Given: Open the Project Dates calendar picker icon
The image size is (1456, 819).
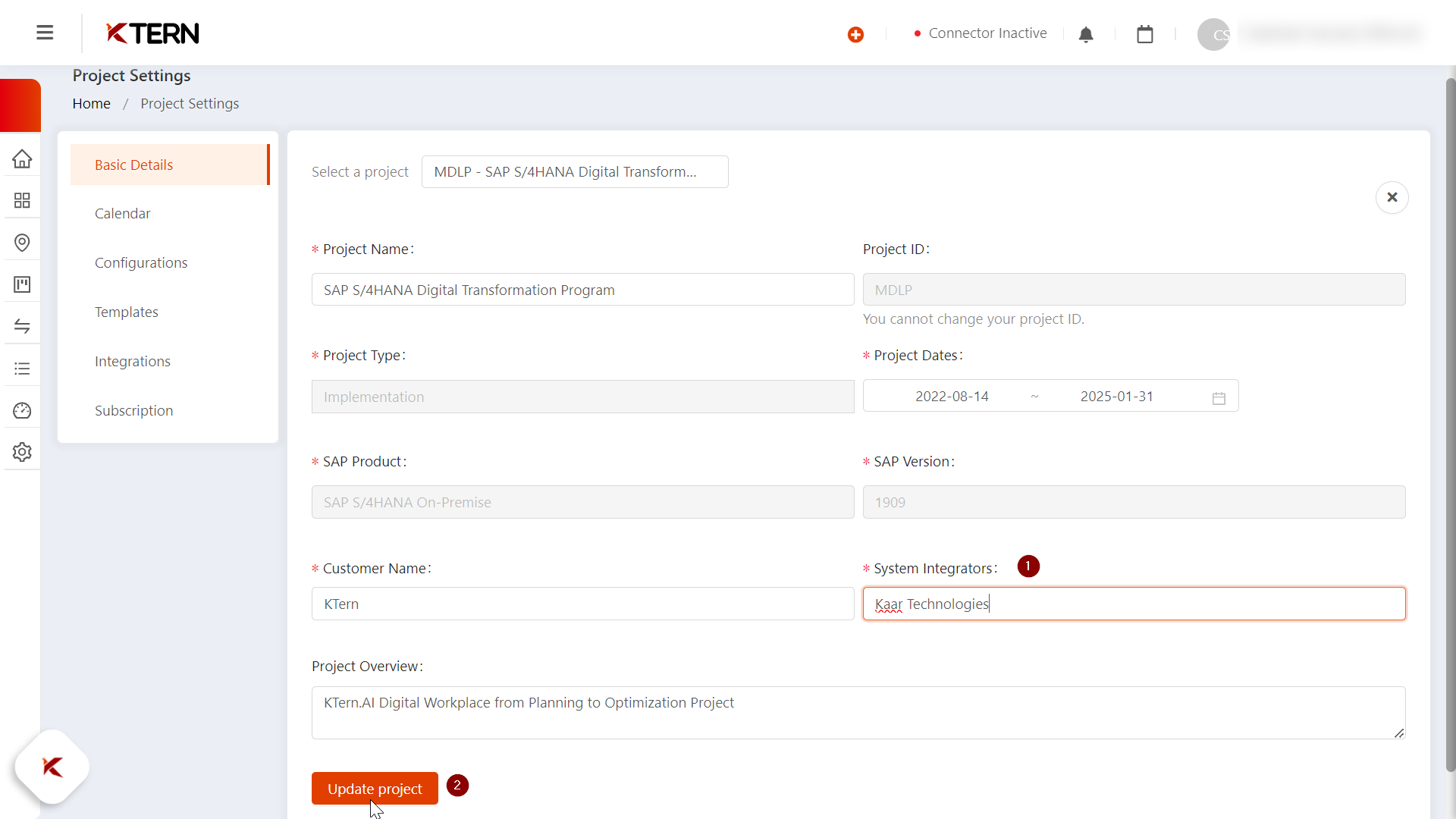Looking at the screenshot, I should [x=1219, y=398].
